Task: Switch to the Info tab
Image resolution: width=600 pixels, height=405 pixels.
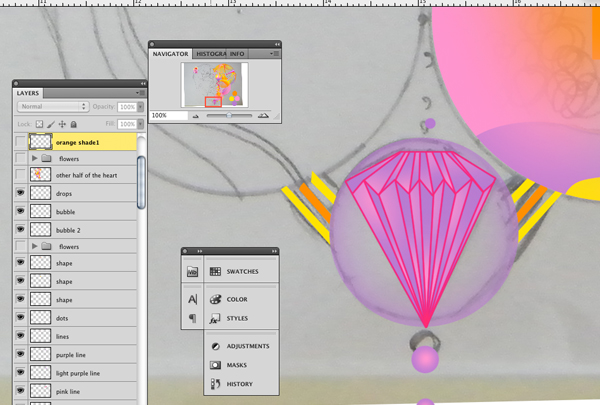Action: [x=237, y=54]
